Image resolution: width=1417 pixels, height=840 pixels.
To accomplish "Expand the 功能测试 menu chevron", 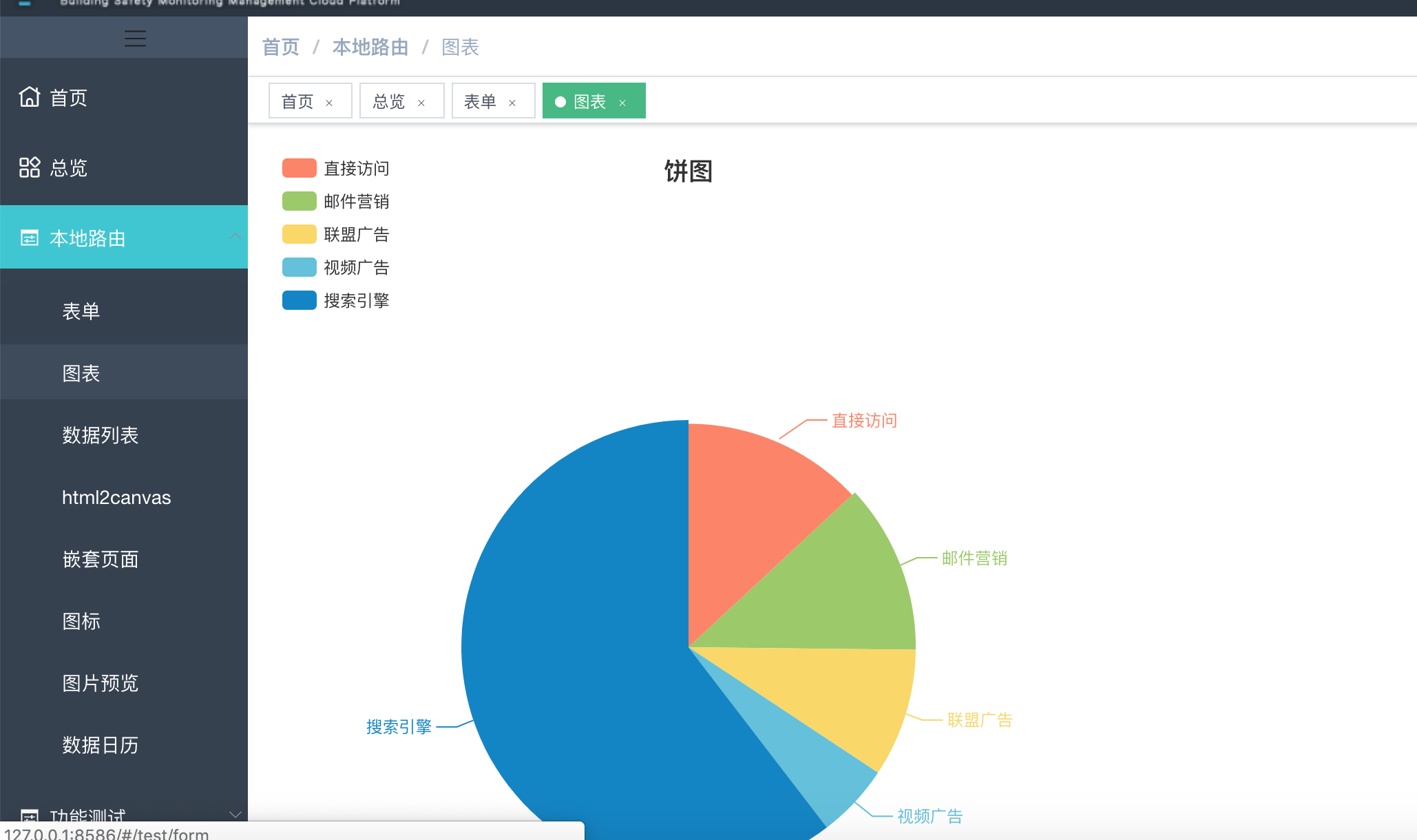I will [x=235, y=815].
